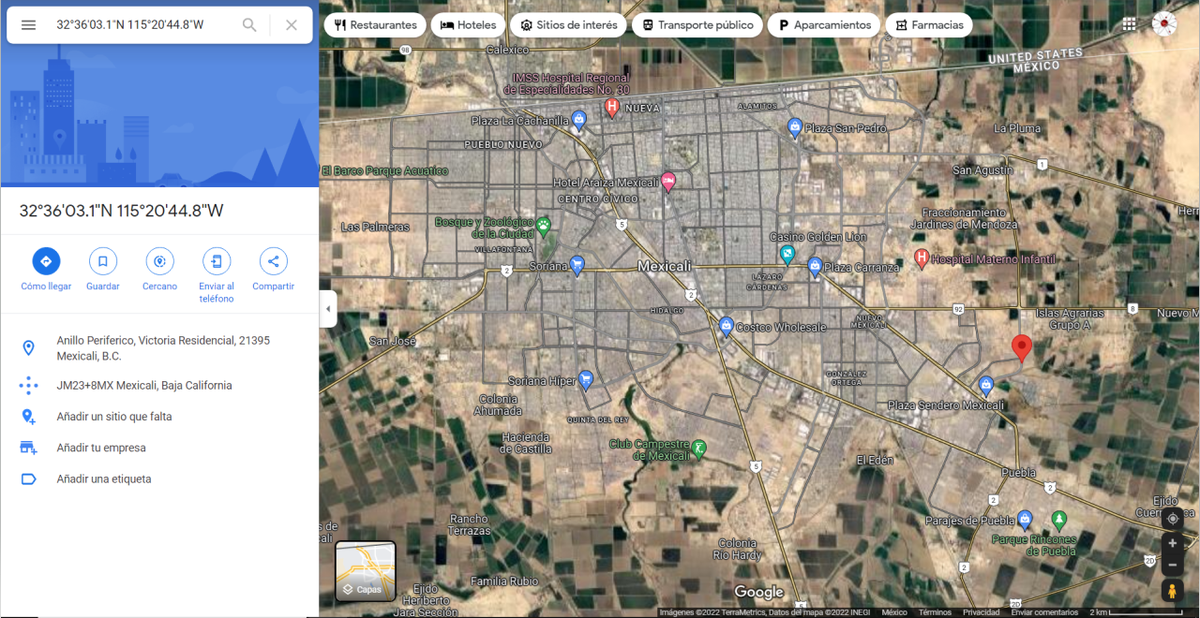Clear the search with the X icon
Viewport: 1200px width, 618px height.
tap(291, 25)
